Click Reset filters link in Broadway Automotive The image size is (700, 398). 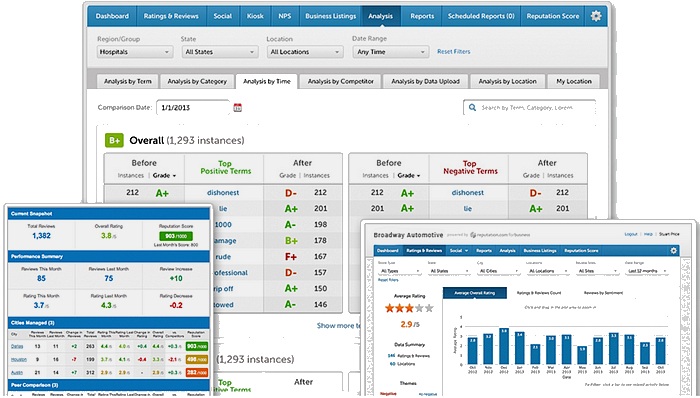pos(388,280)
